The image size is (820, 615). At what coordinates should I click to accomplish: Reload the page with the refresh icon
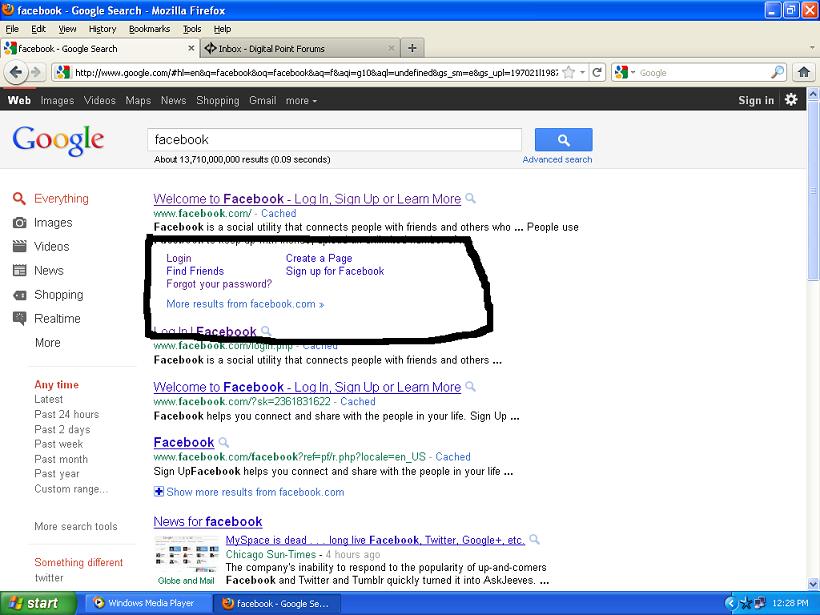[x=597, y=72]
